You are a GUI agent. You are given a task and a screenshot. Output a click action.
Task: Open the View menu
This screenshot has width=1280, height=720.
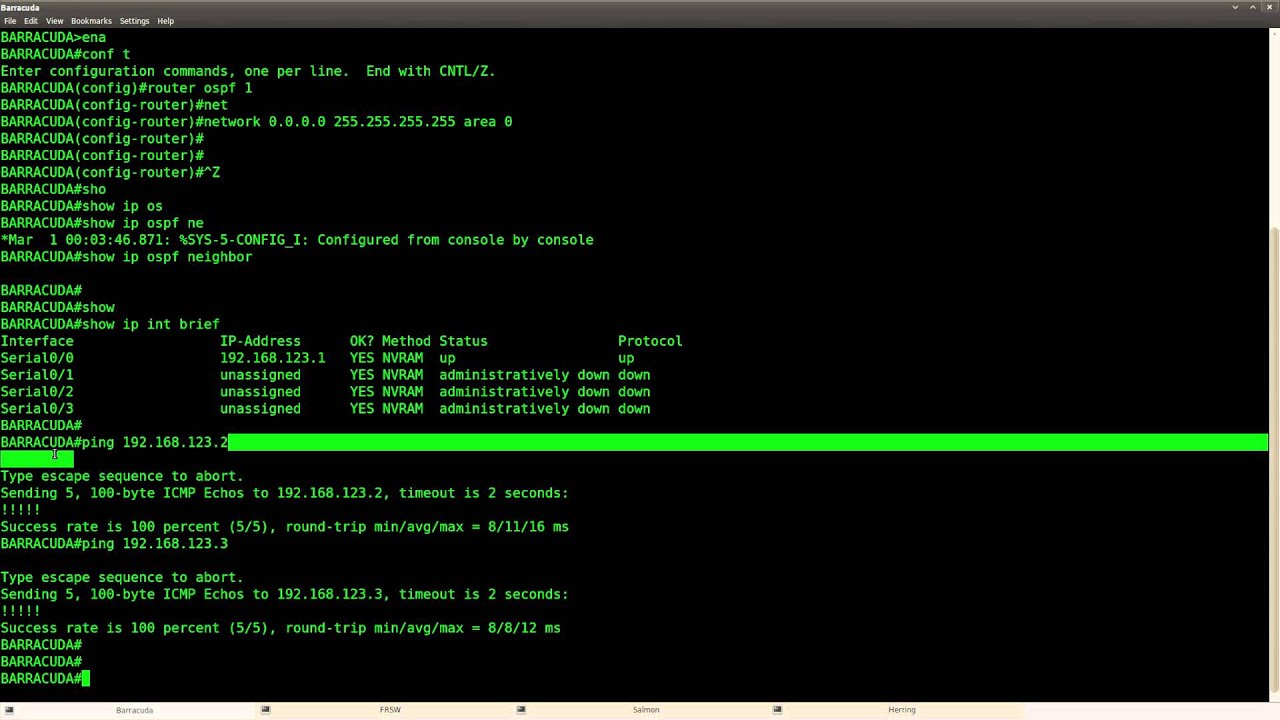[x=54, y=21]
